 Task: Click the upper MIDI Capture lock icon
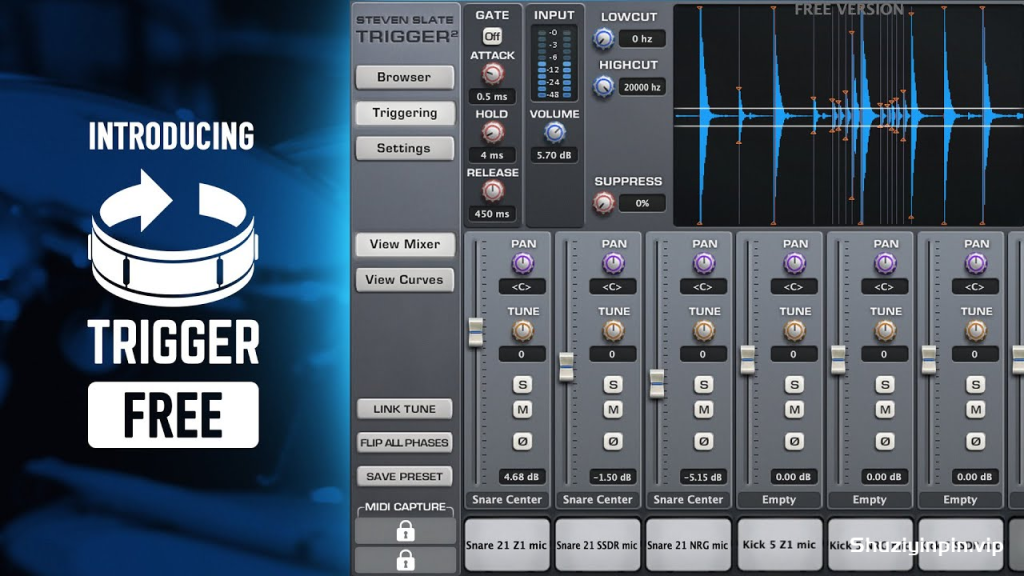pos(406,532)
